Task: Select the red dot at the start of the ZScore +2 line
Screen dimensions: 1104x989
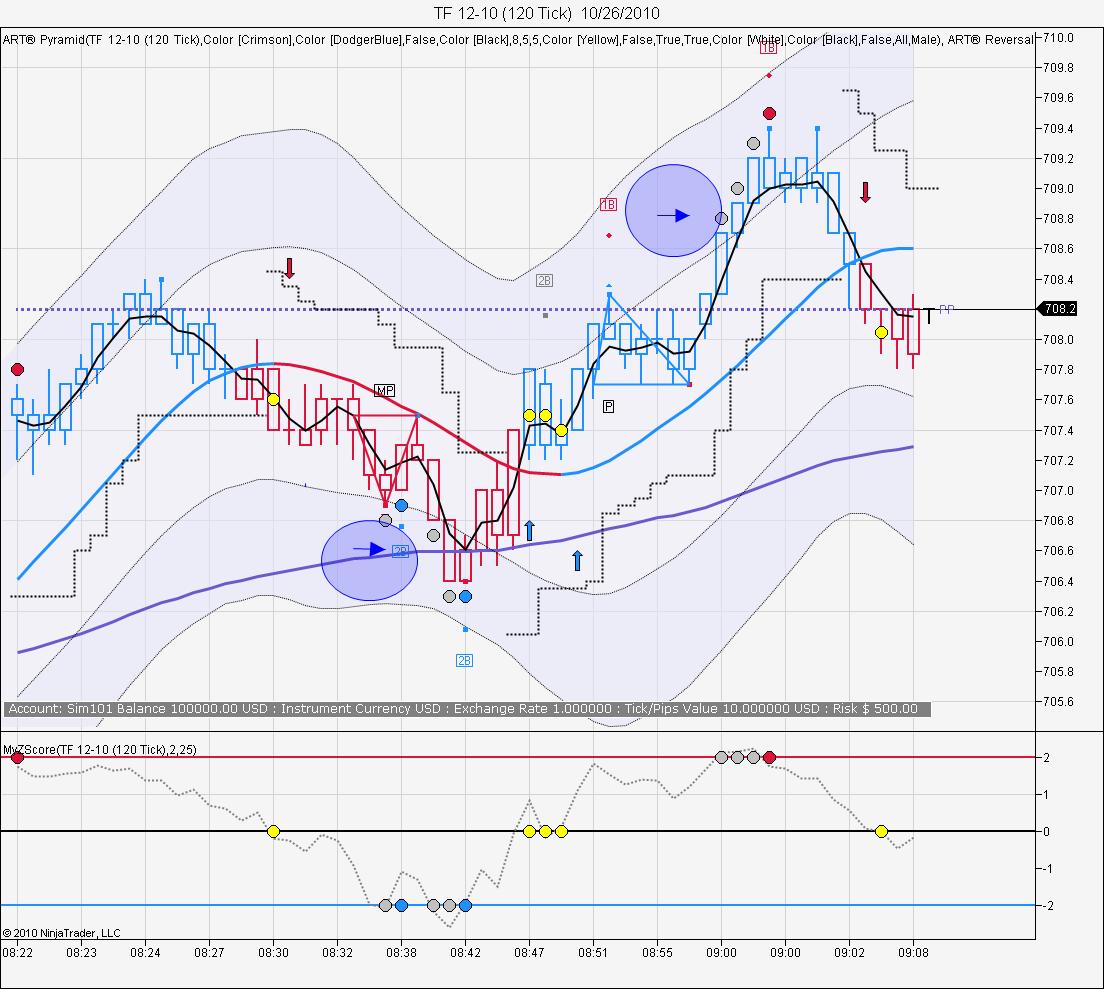Action: click(18, 757)
